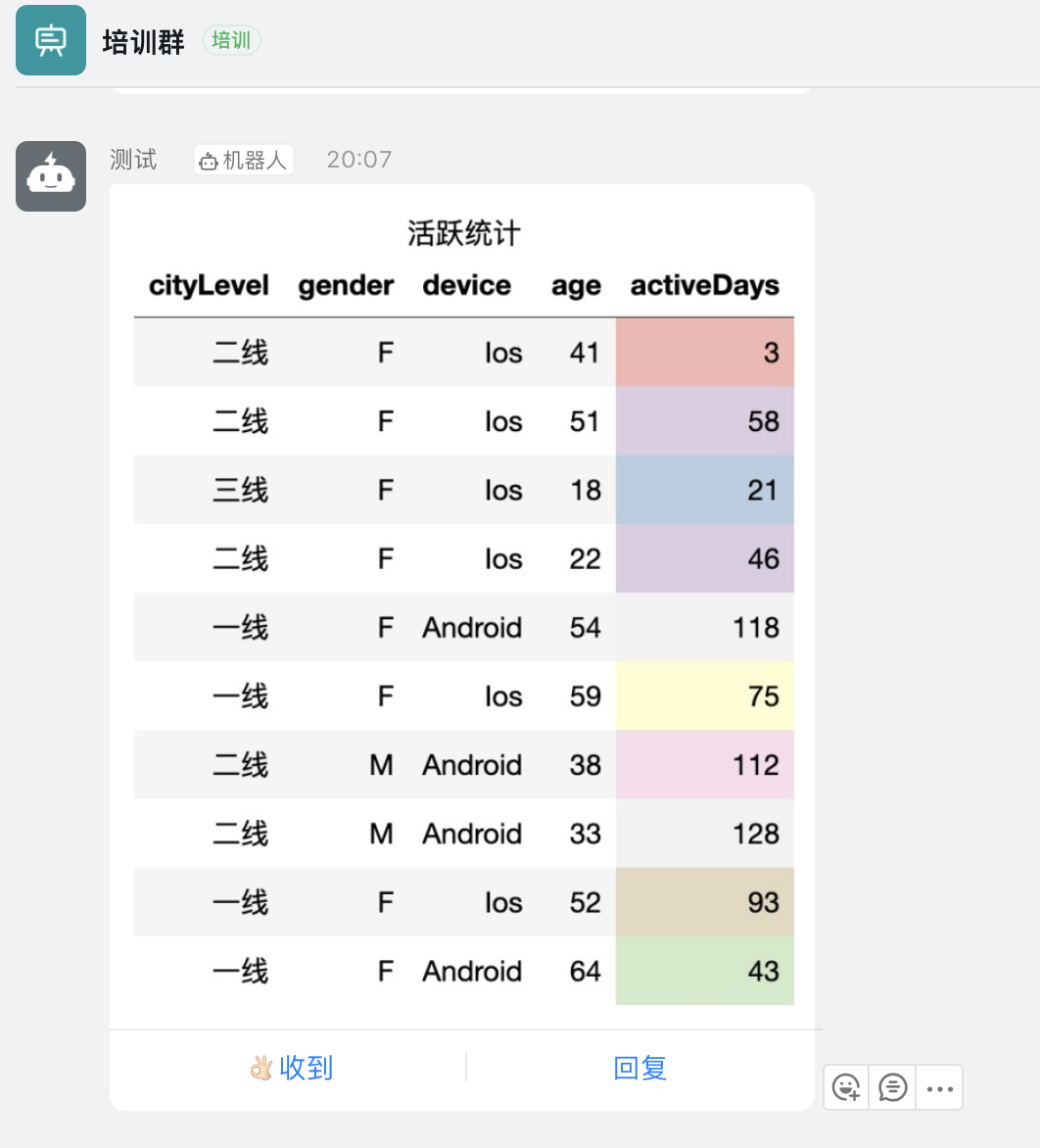
Task: Click the 三线 cell in the table
Action: pyautogui.click(x=241, y=491)
